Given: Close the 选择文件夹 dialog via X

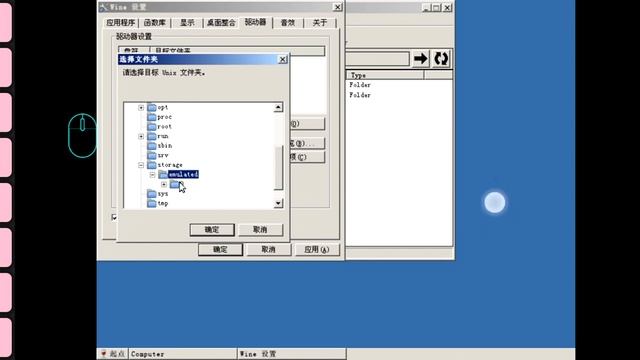Looking at the screenshot, I should tap(282, 60).
